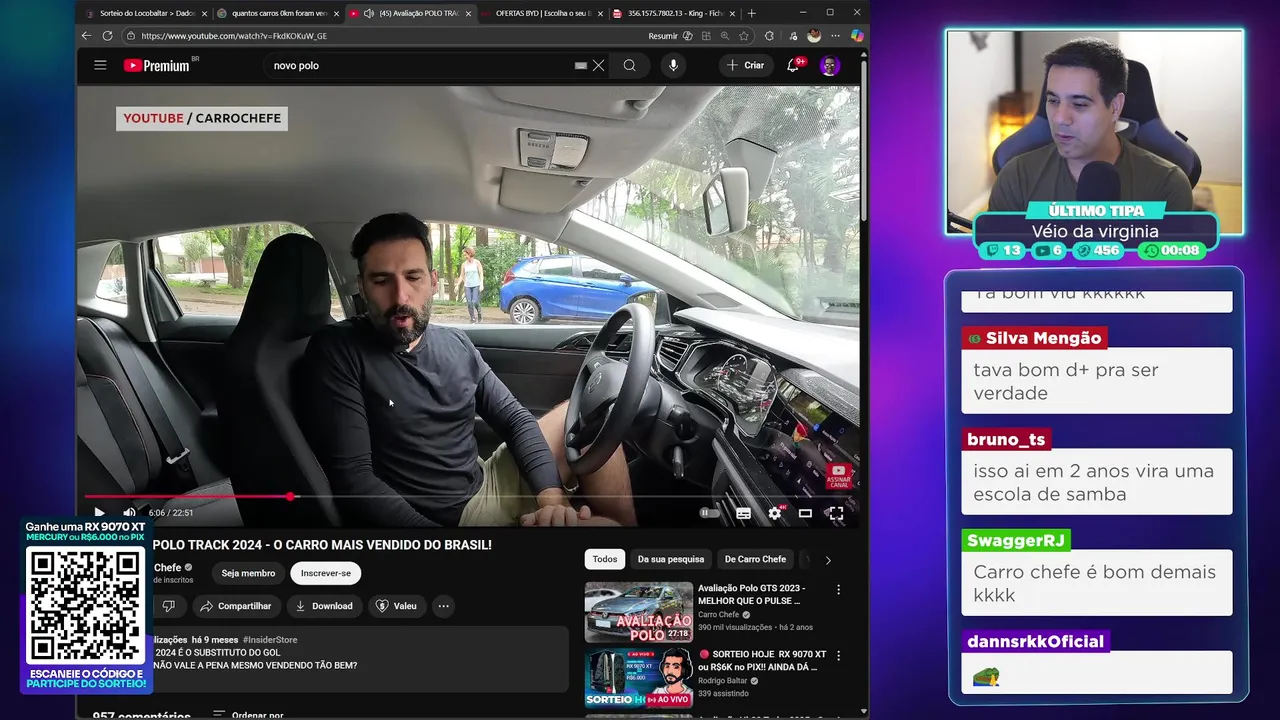Open 'Rodrigo Baltar' channel name
The width and height of the screenshot is (1280, 720).
(724, 681)
